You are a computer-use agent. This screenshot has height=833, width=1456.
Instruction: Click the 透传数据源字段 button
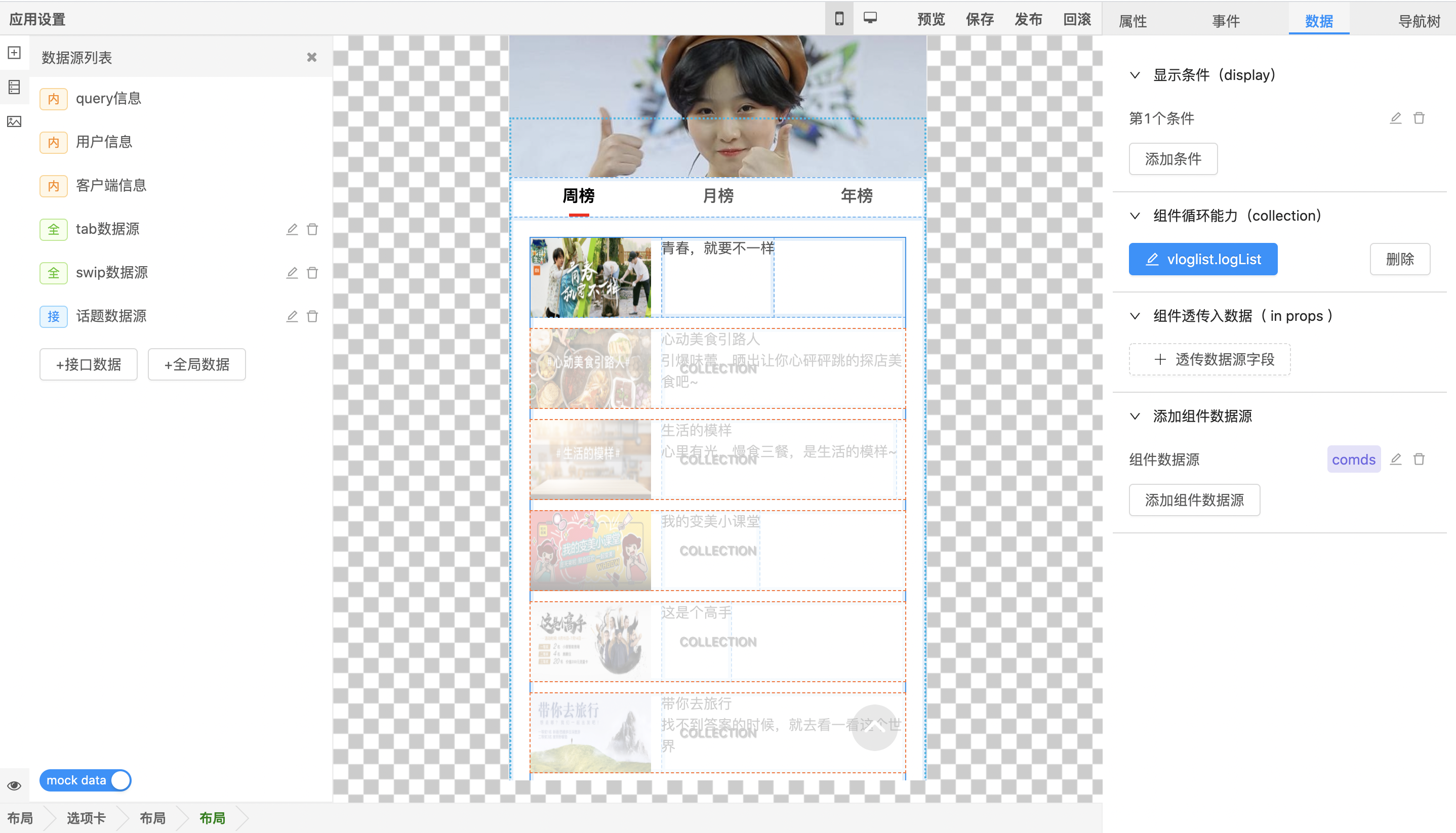1209,359
